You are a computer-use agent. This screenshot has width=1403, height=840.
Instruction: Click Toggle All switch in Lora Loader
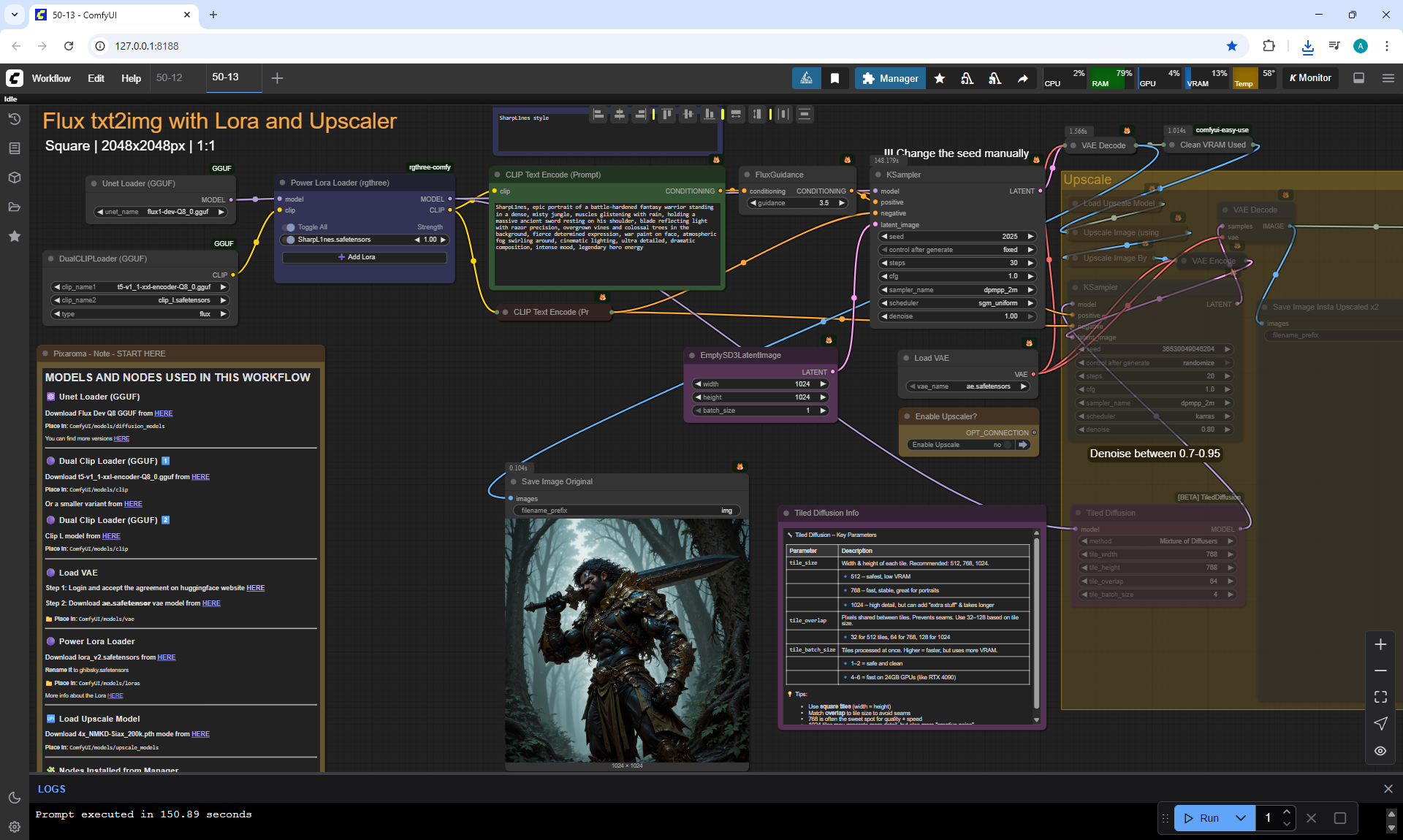pos(290,227)
